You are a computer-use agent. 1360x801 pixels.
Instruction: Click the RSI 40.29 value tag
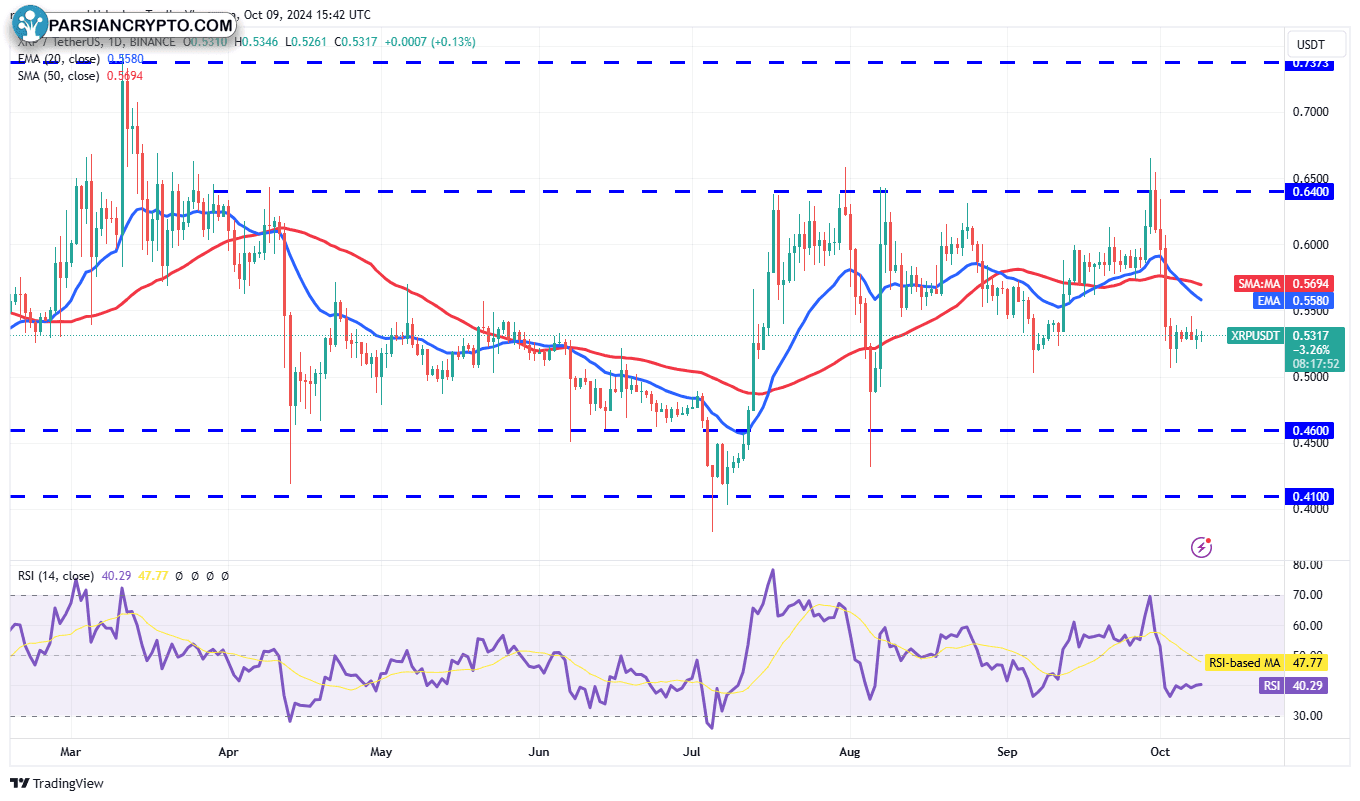[x=1294, y=685]
